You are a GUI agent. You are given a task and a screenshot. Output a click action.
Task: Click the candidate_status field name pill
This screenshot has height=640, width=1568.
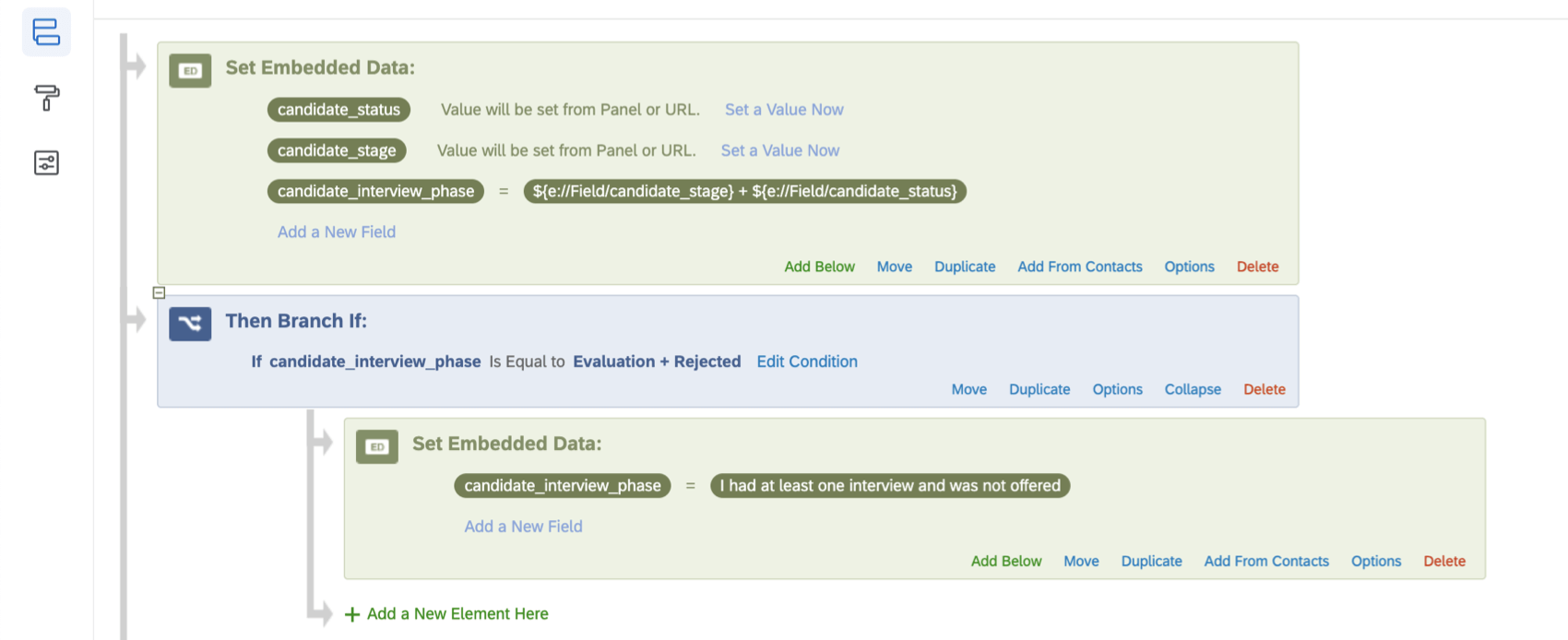(x=339, y=110)
